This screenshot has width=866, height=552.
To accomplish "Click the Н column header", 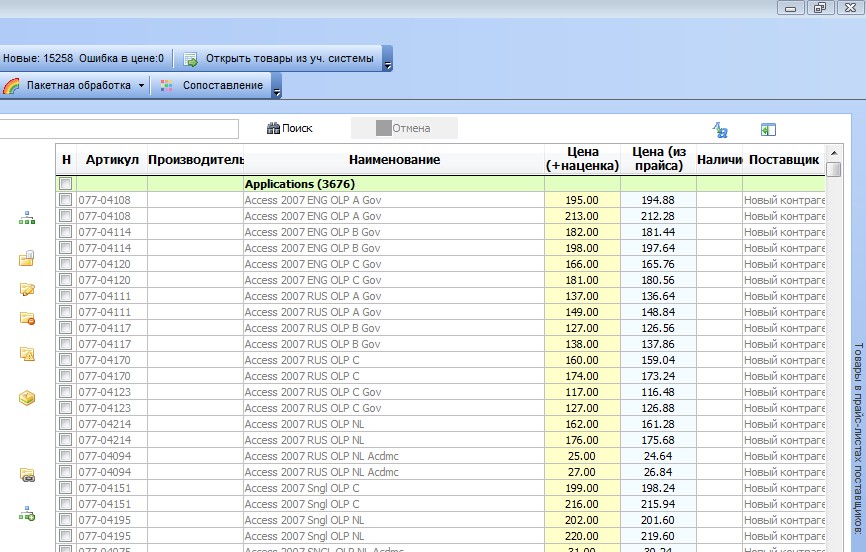I will tap(66, 160).
